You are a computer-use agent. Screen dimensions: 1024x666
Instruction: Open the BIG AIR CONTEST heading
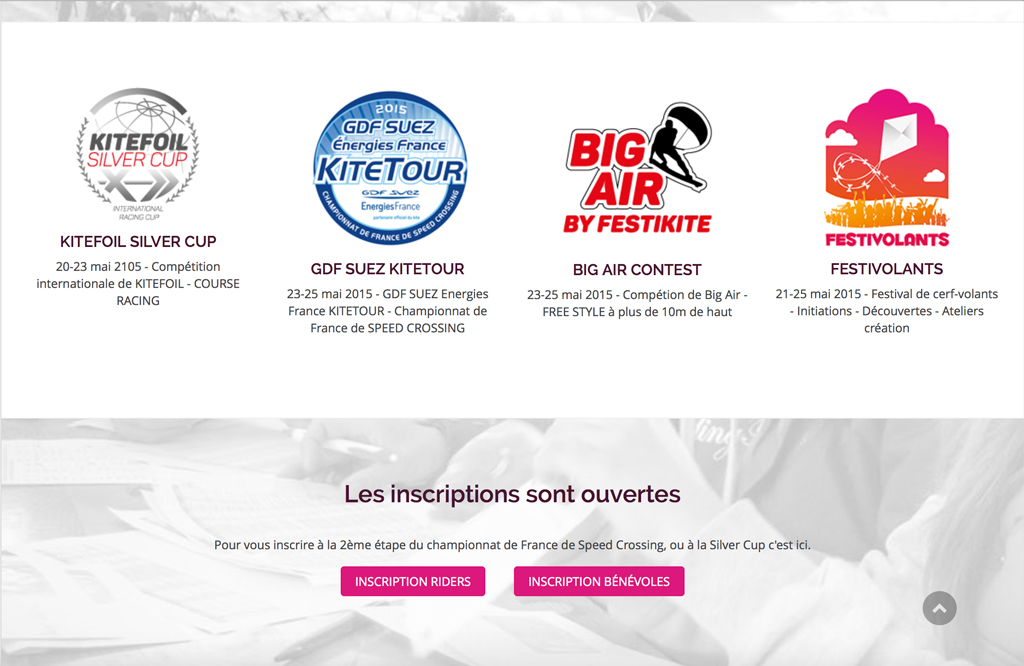[637, 270]
